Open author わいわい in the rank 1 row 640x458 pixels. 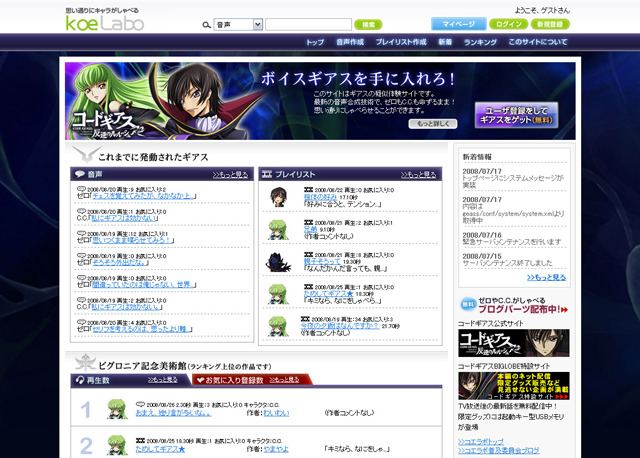[x=276, y=413]
